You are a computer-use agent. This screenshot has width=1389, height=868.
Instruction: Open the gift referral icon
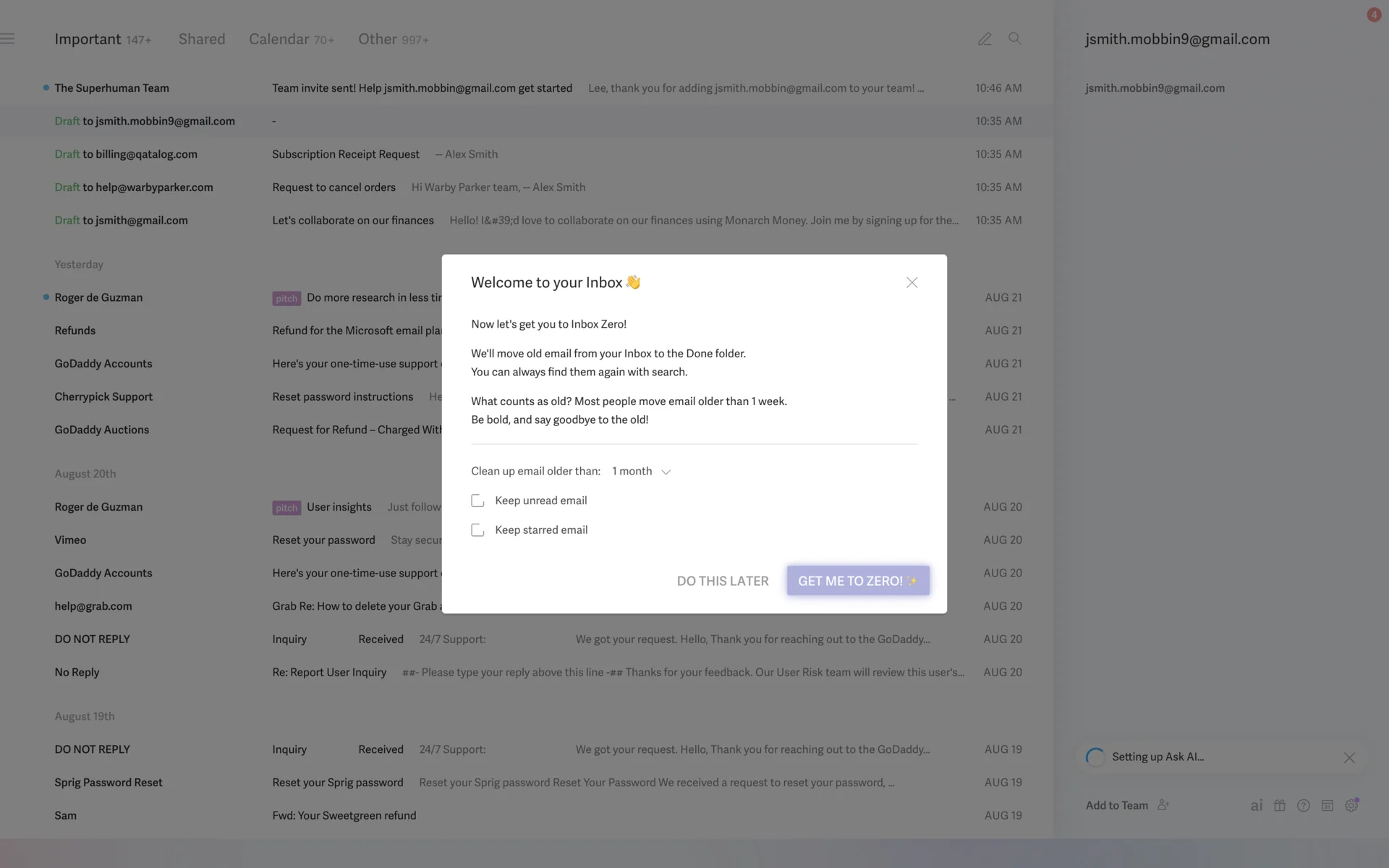point(1280,806)
